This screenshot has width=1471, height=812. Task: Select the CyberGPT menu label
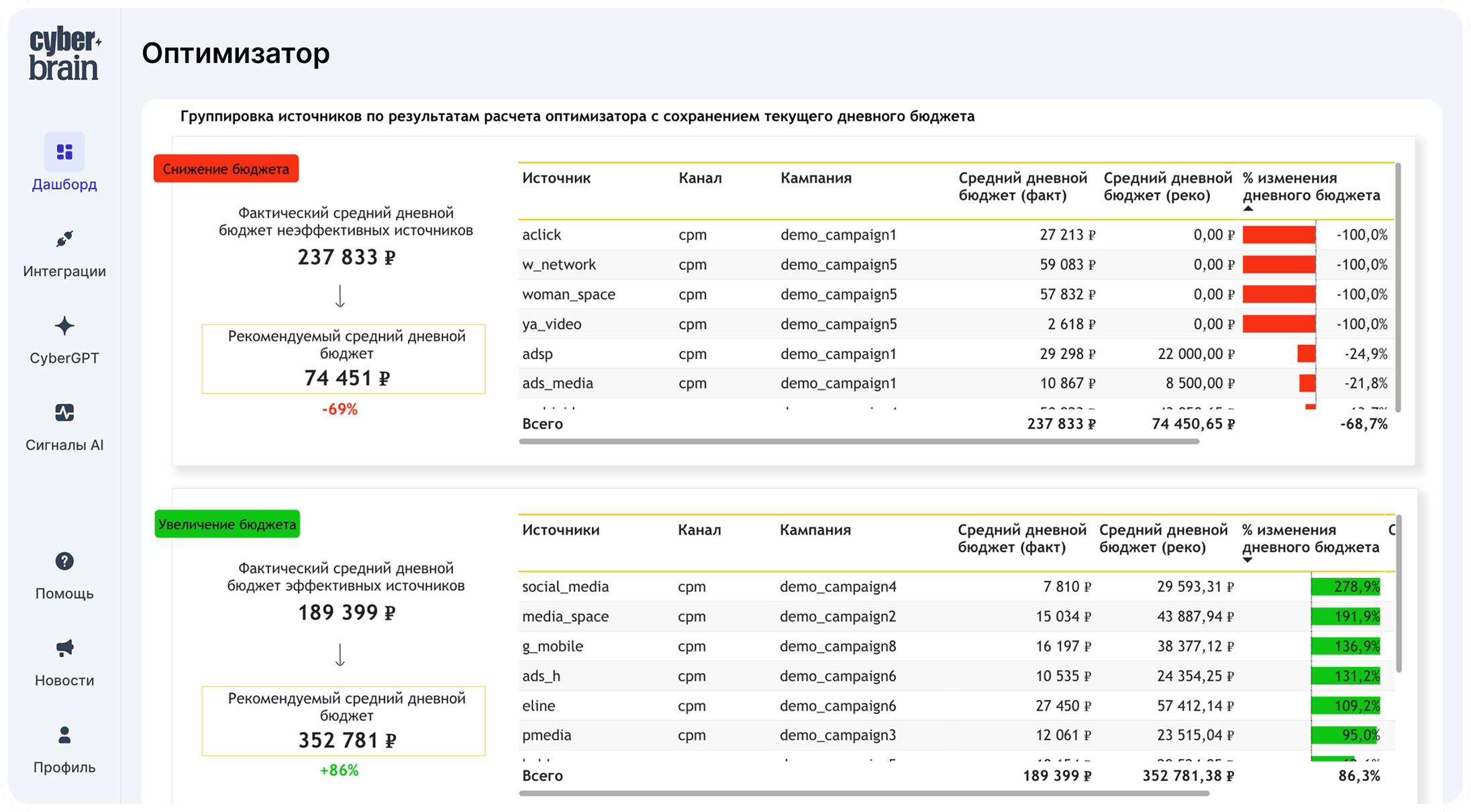click(x=64, y=358)
